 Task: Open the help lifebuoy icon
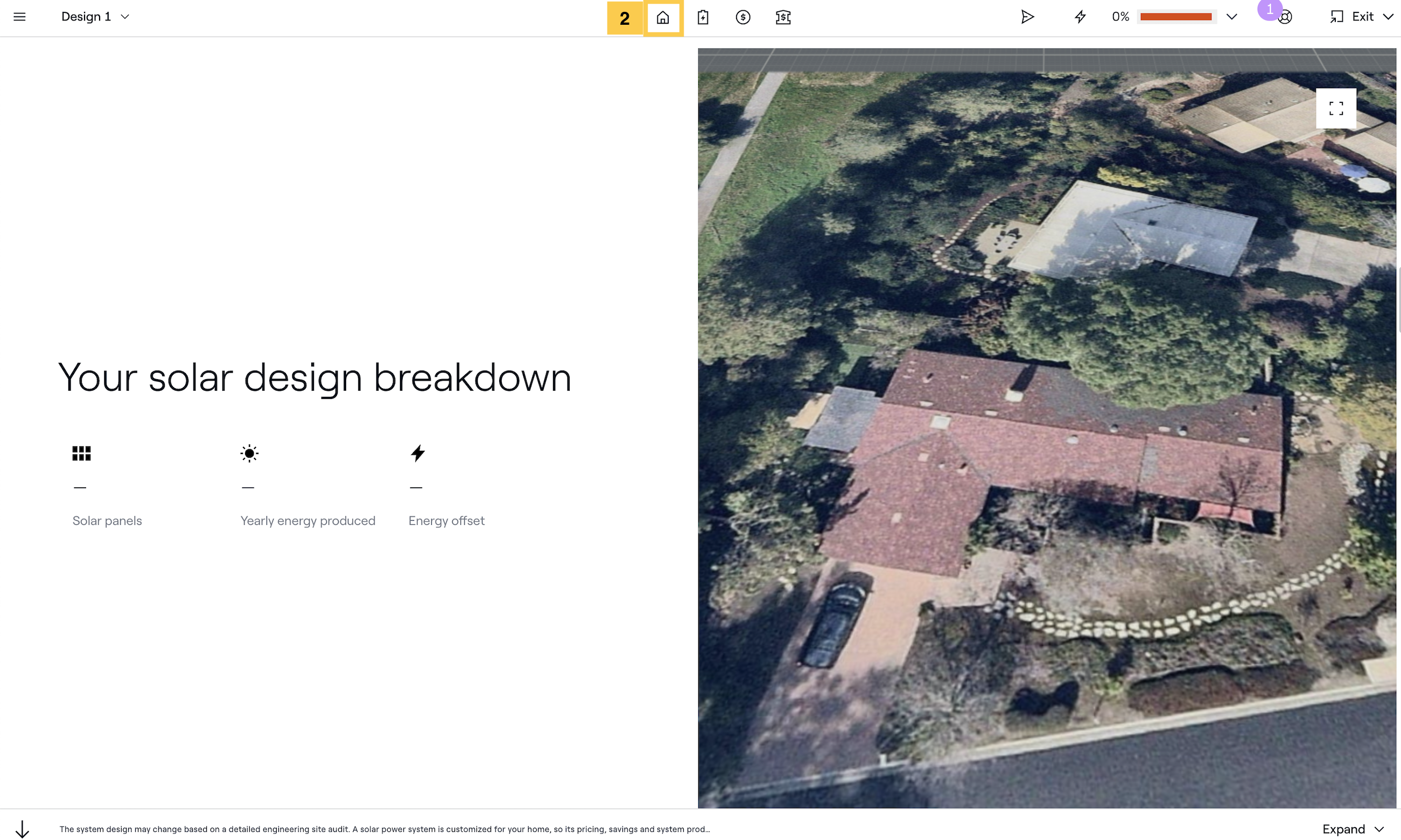(1286, 18)
